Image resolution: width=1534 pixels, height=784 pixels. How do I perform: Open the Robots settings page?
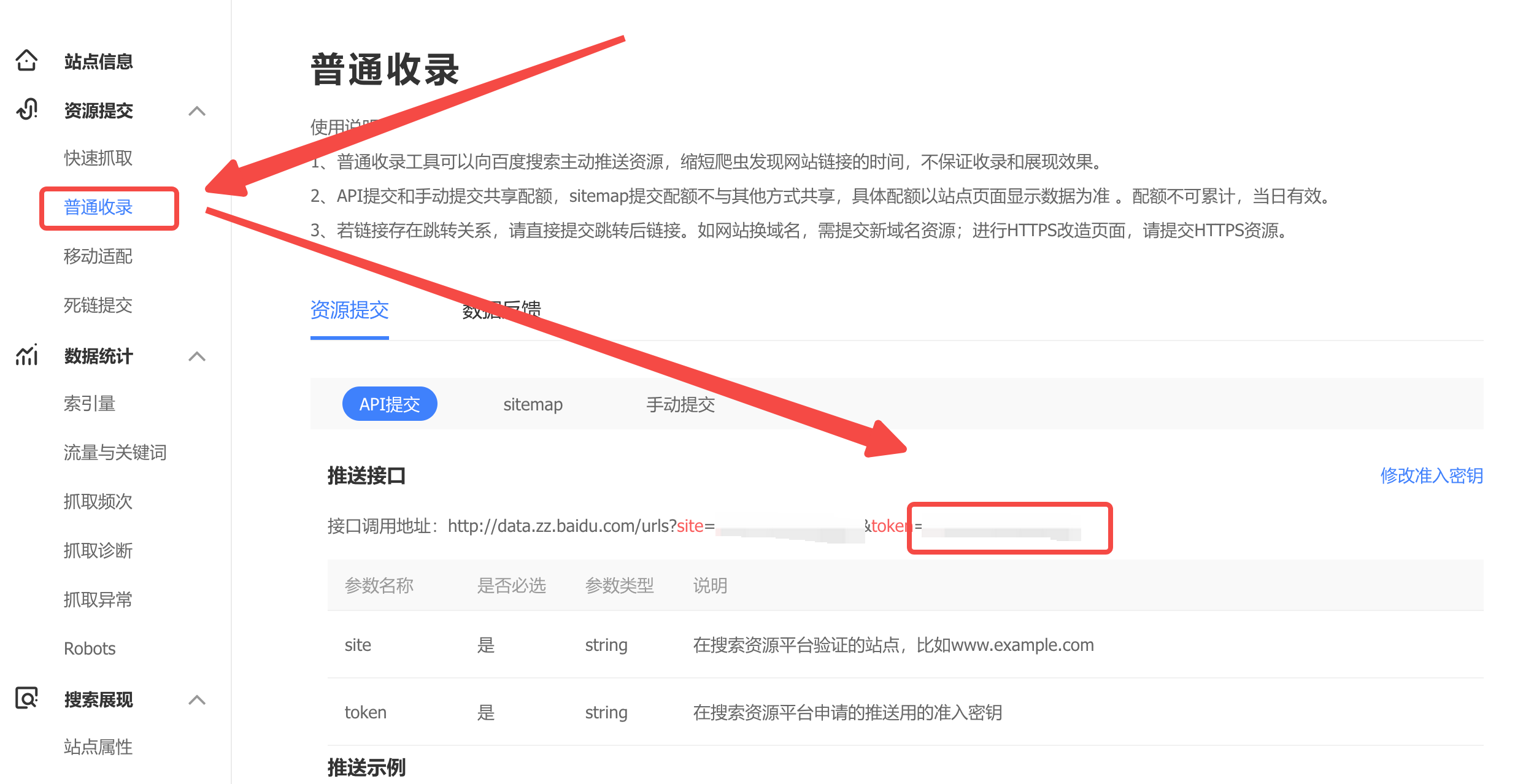(x=90, y=648)
